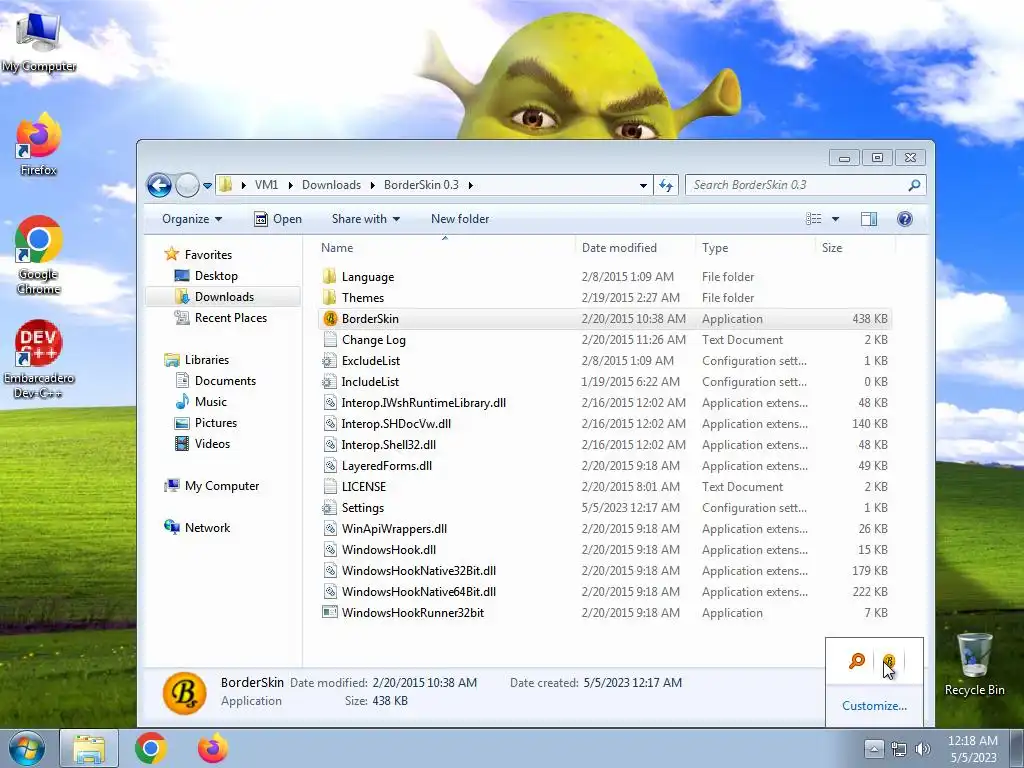Change view using the view icon
This screenshot has width=1024, height=768.
point(814,219)
